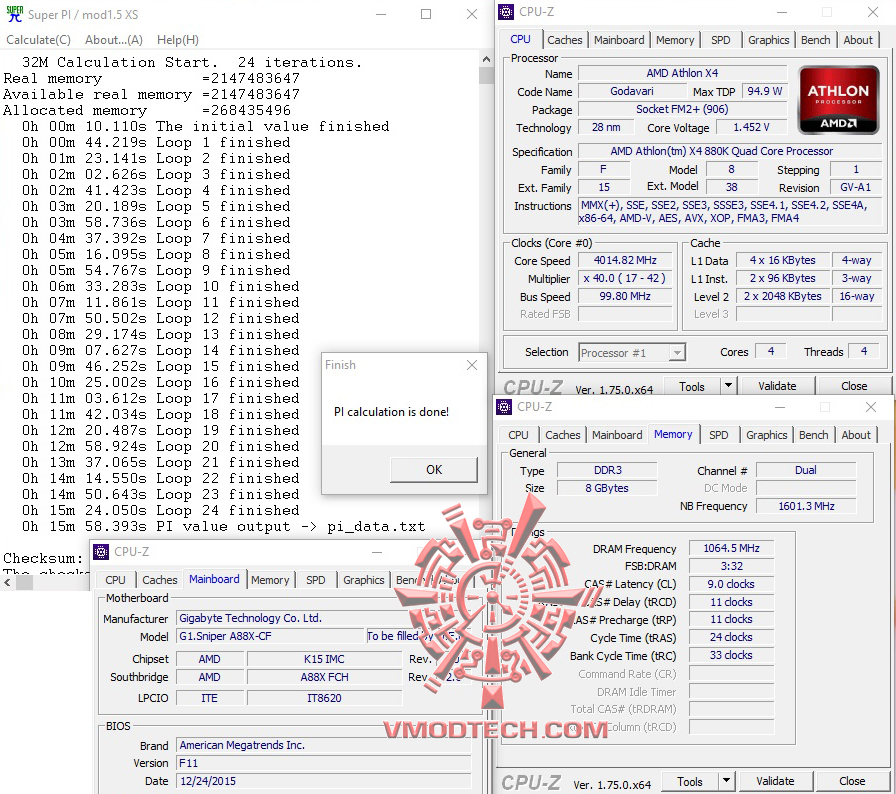Switch to About tab in Memory CPU-Z window
This screenshot has height=794, width=896.
[856, 435]
